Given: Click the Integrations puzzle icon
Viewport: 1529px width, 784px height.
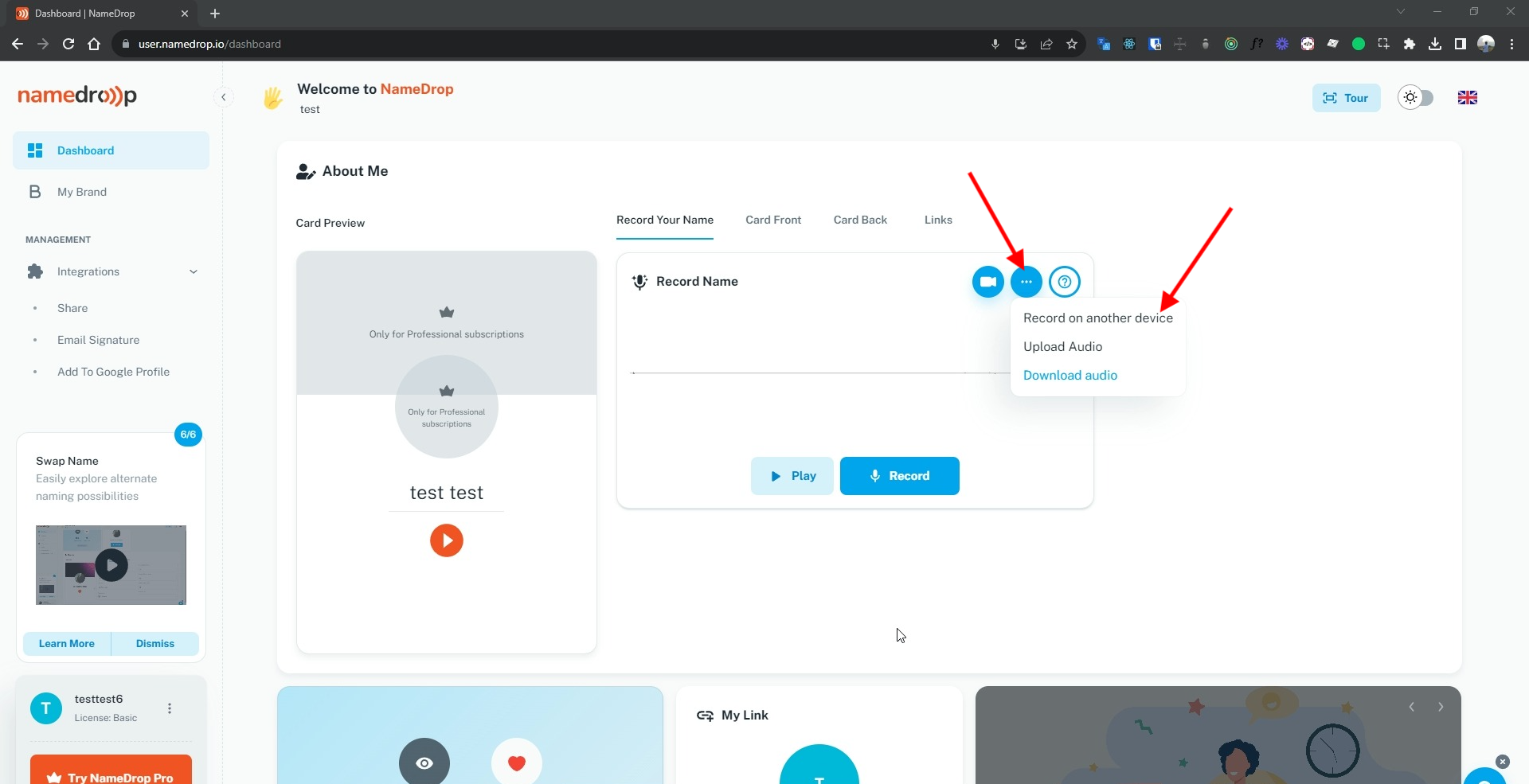Looking at the screenshot, I should tap(35, 271).
